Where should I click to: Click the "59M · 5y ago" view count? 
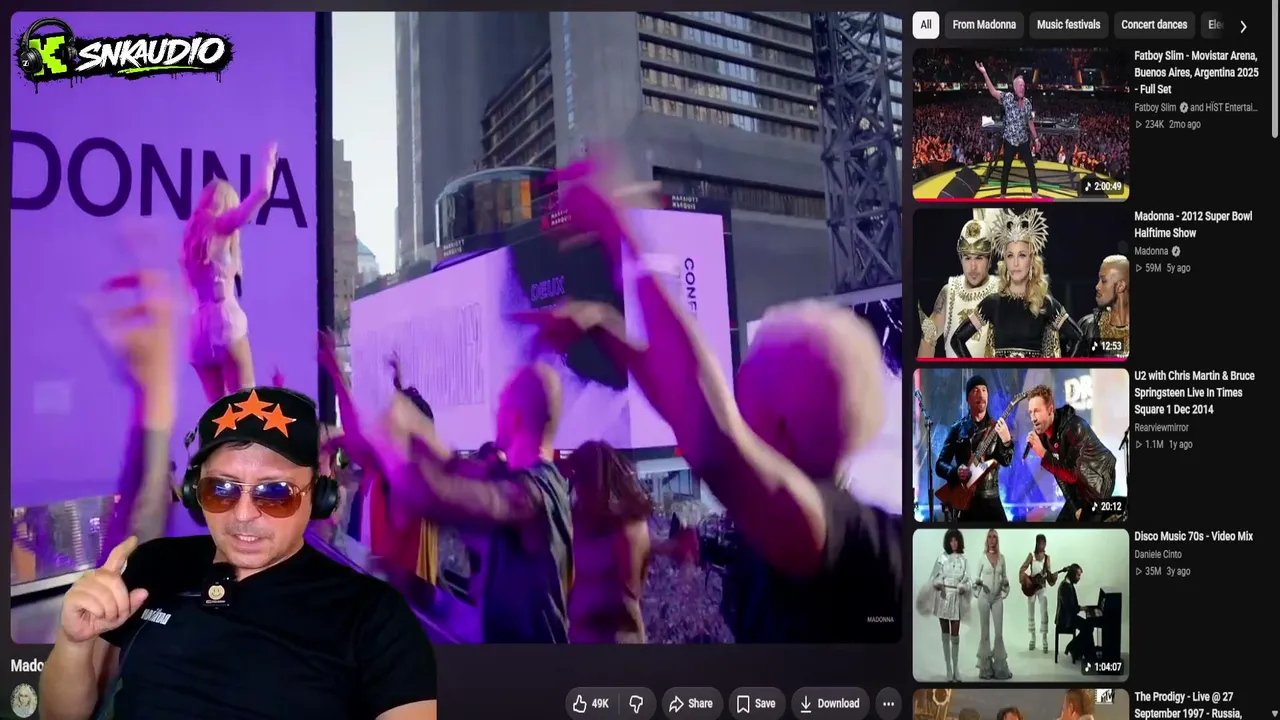1162,268
